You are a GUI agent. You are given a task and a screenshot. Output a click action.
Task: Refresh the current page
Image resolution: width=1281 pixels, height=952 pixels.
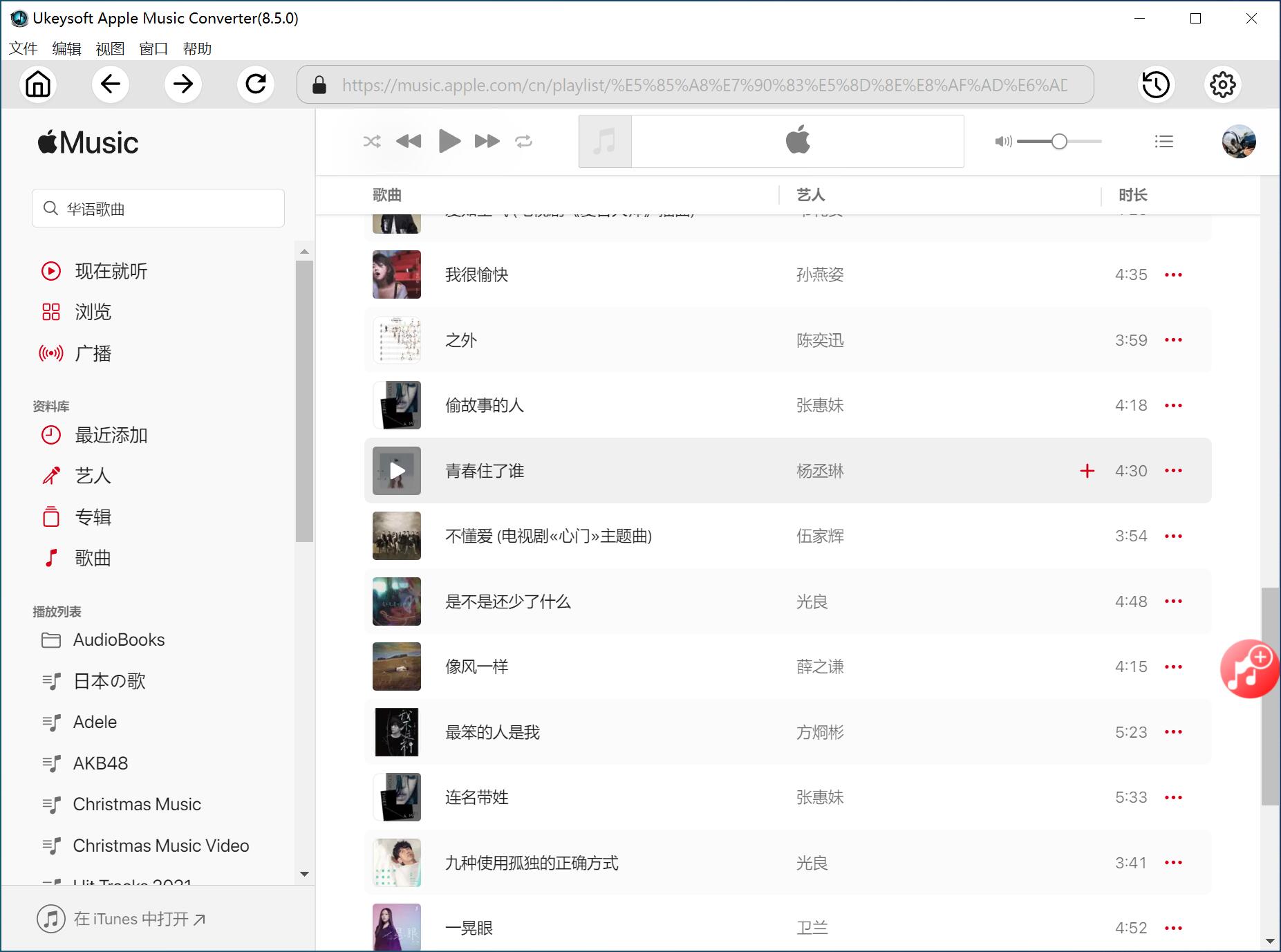tap(255, 84)
